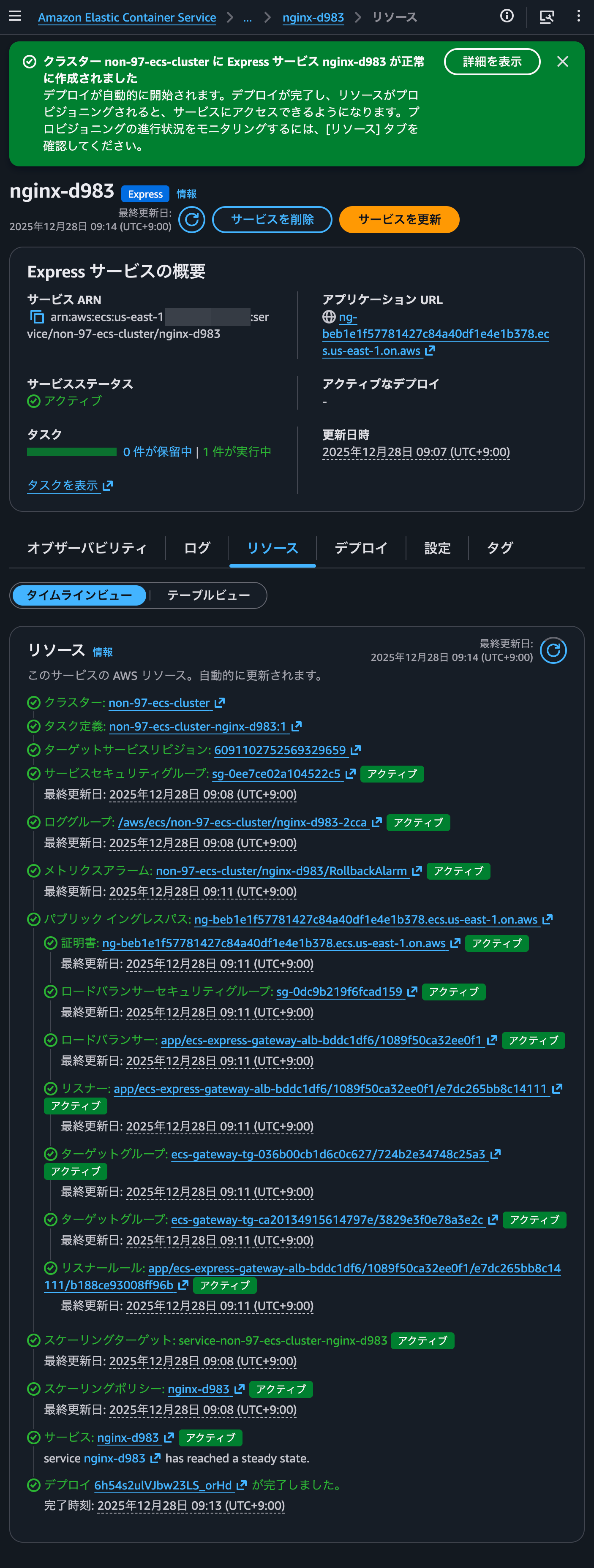Select タイムラインビュー view toggle
The width and height of the screenshot is (594, 1568).
point(79,595)
